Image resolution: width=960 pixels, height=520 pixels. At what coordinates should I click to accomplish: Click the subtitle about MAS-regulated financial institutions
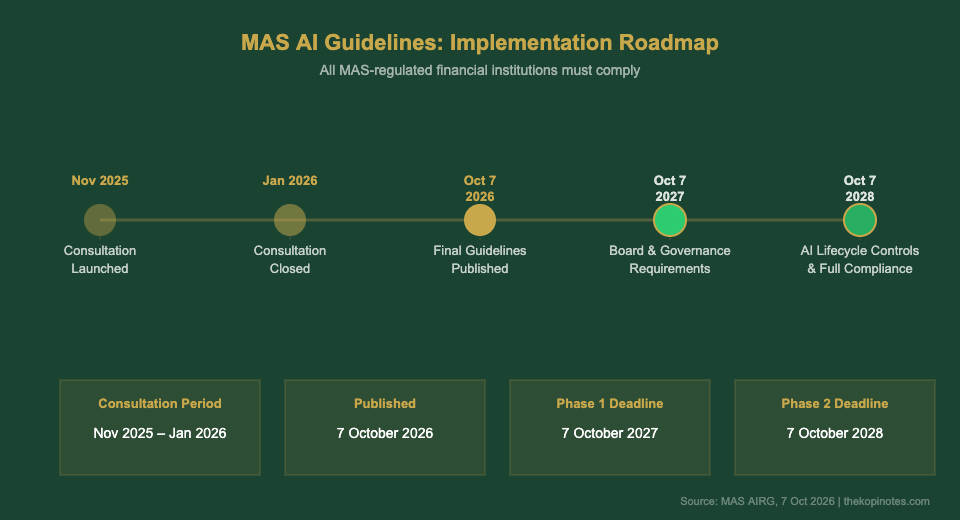(x=480, y=70)
